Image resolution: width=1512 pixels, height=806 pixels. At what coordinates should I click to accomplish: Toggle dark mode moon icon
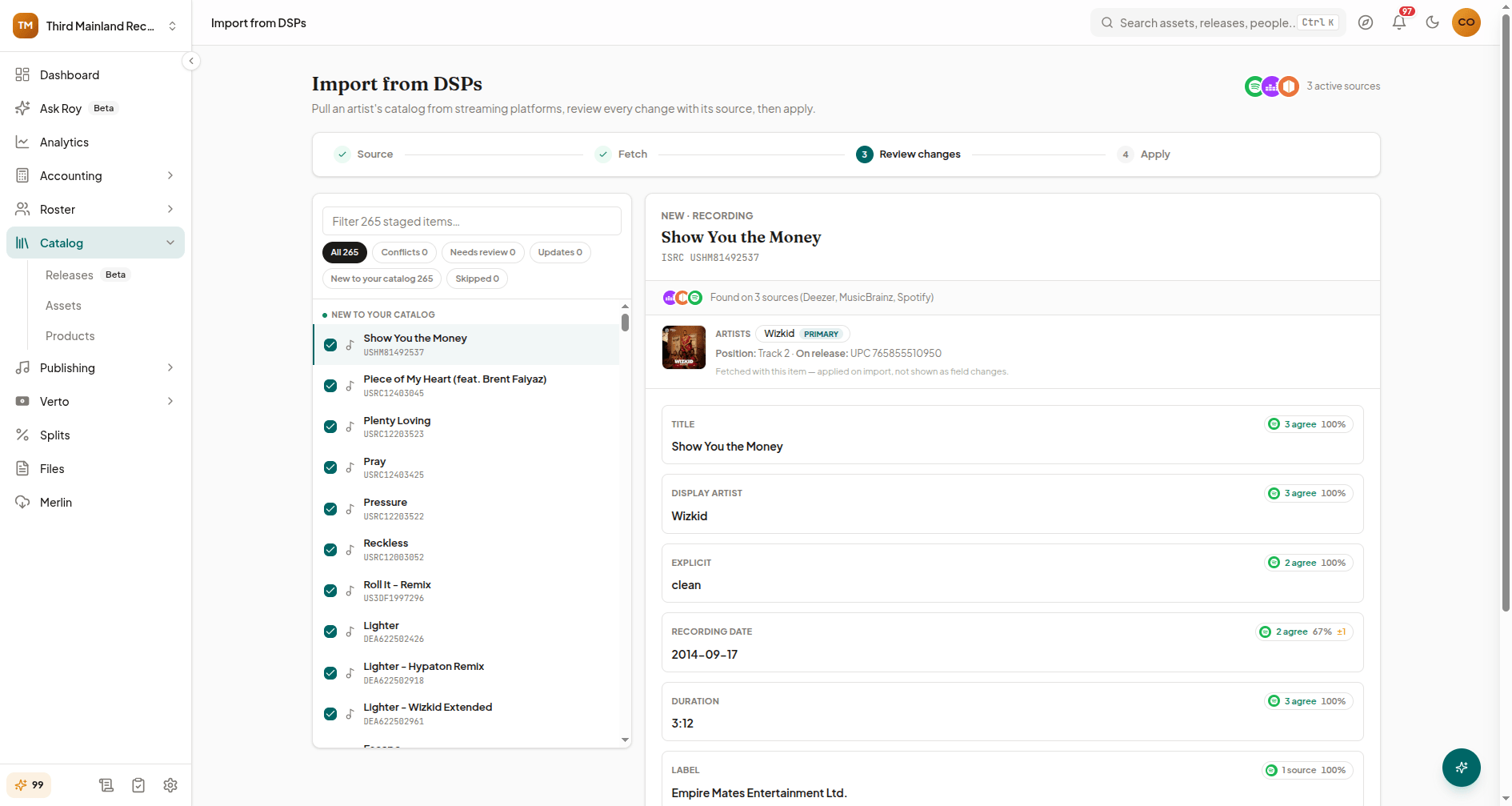pos(1433,22)
